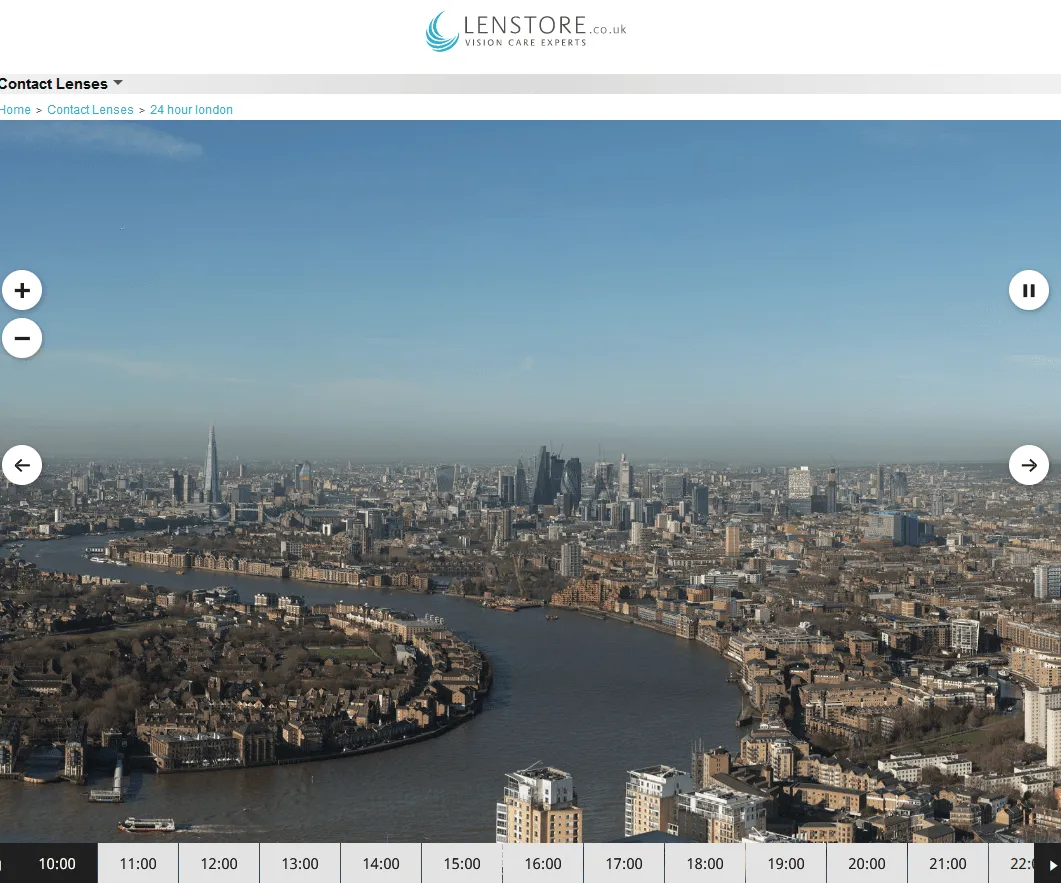Viewport: 1061px width, 883px height.
Task: Switch view to 12:00
Action: [x=219, y=863]
